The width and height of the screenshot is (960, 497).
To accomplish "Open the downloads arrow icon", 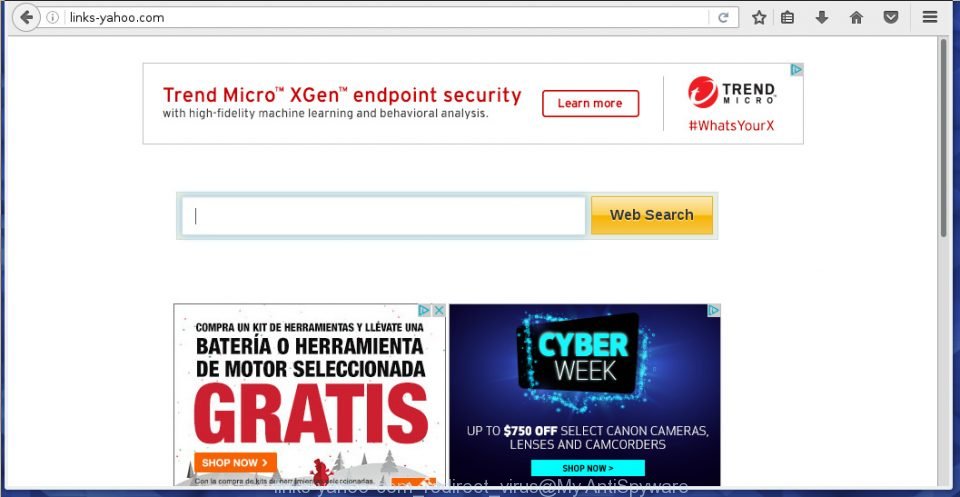I will click(x=822, y=18).
